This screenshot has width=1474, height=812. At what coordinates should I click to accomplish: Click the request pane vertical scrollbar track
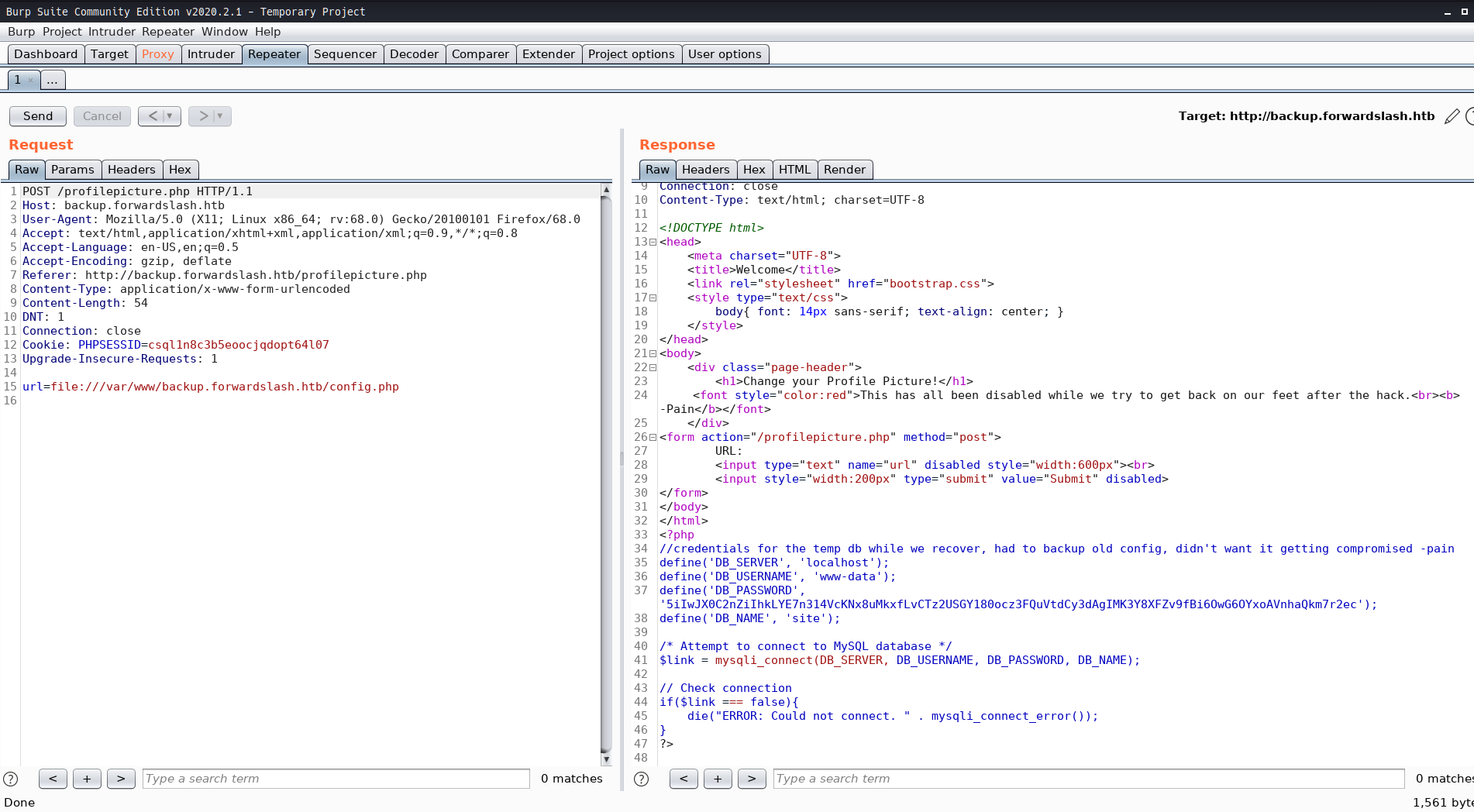pos(606,474)
